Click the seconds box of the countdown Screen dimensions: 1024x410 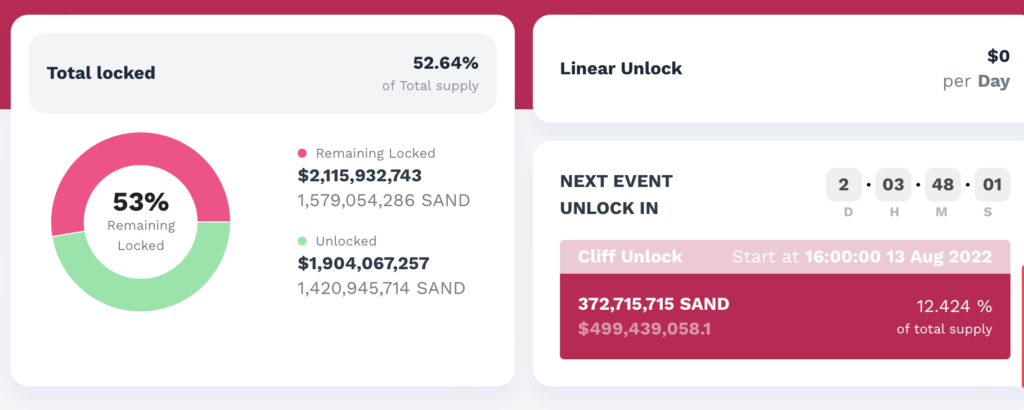(x=992, y=185)
